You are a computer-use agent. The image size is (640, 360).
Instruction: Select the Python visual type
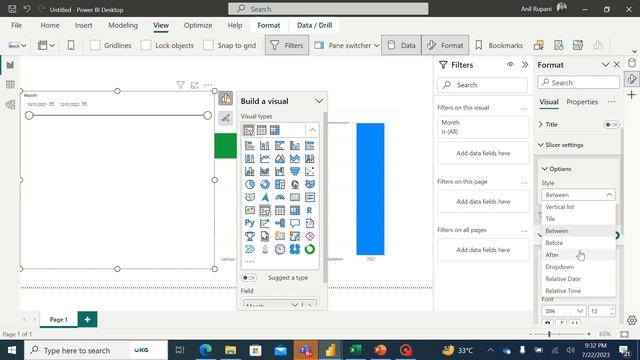pyautogui.click(x=250, y=223)
